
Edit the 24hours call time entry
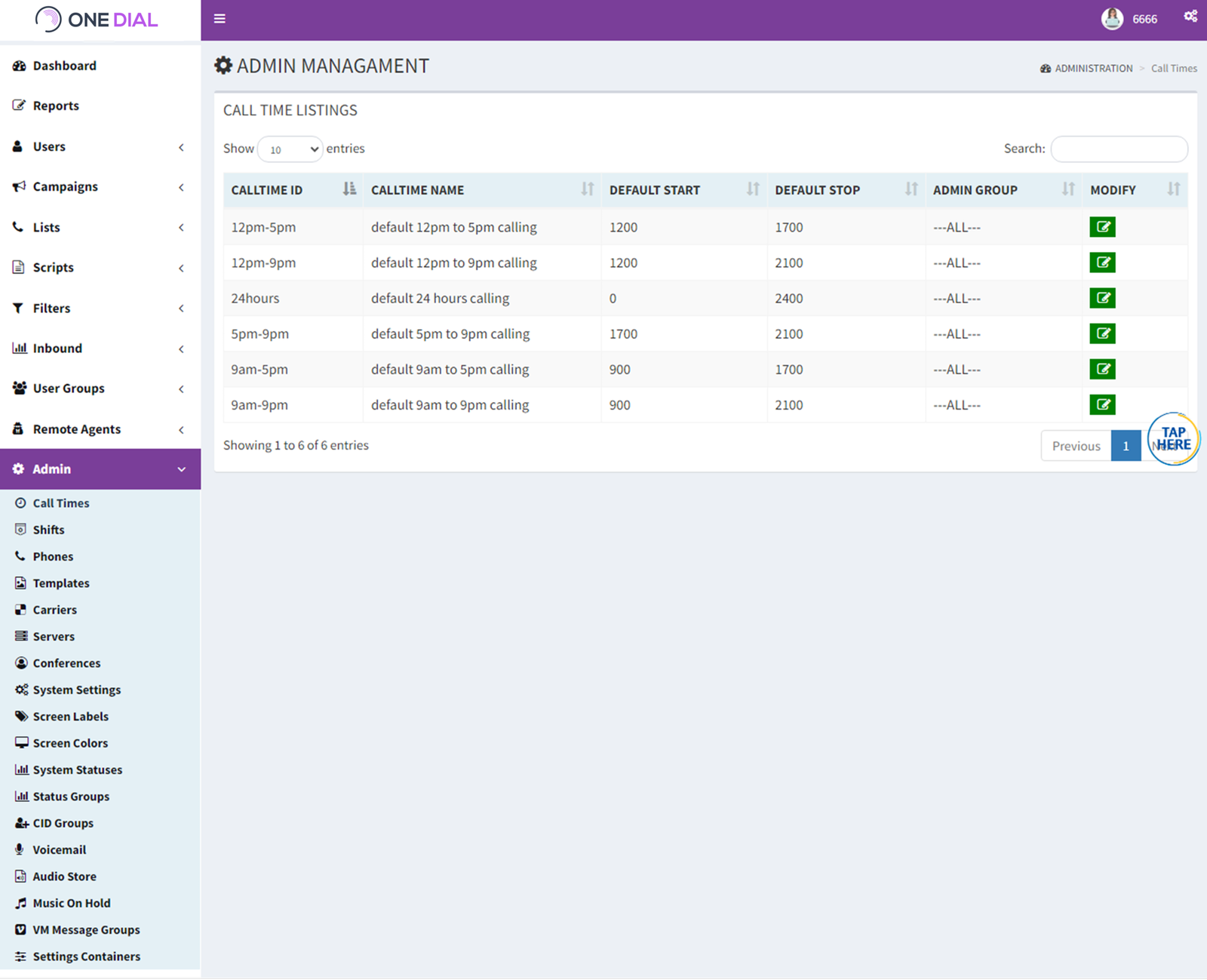click(x=1102, y=298)
